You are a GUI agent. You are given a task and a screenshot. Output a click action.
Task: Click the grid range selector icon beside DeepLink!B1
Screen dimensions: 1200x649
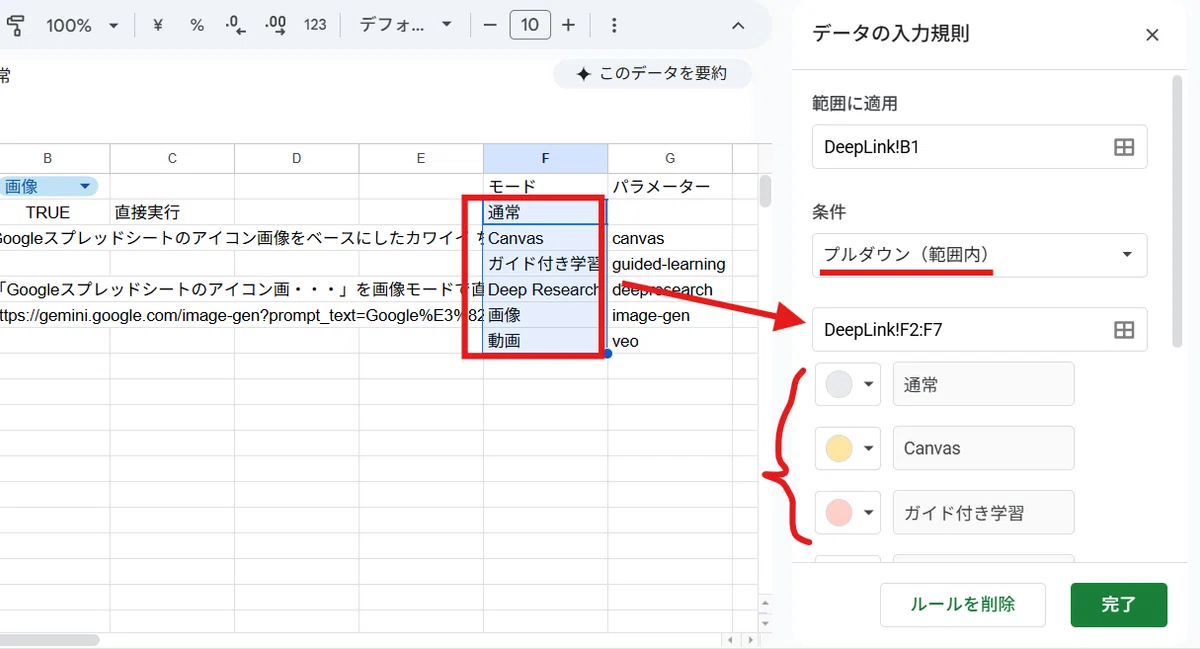click(x=1124, y=147)
